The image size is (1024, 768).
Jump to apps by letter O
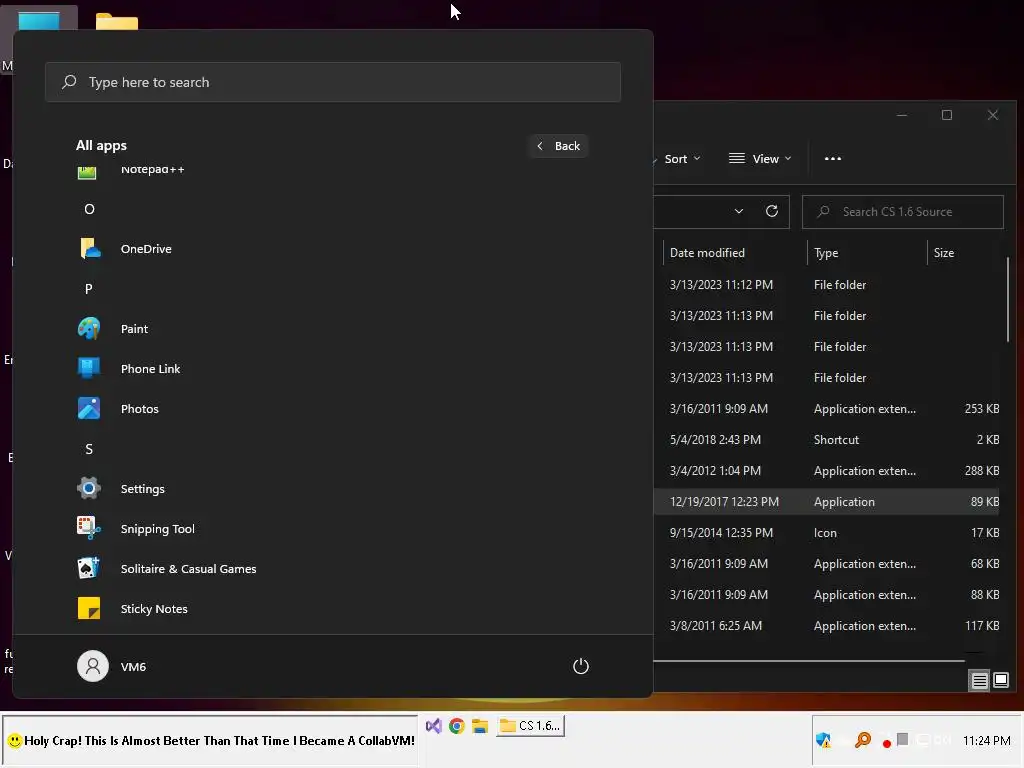pos(89,209)
